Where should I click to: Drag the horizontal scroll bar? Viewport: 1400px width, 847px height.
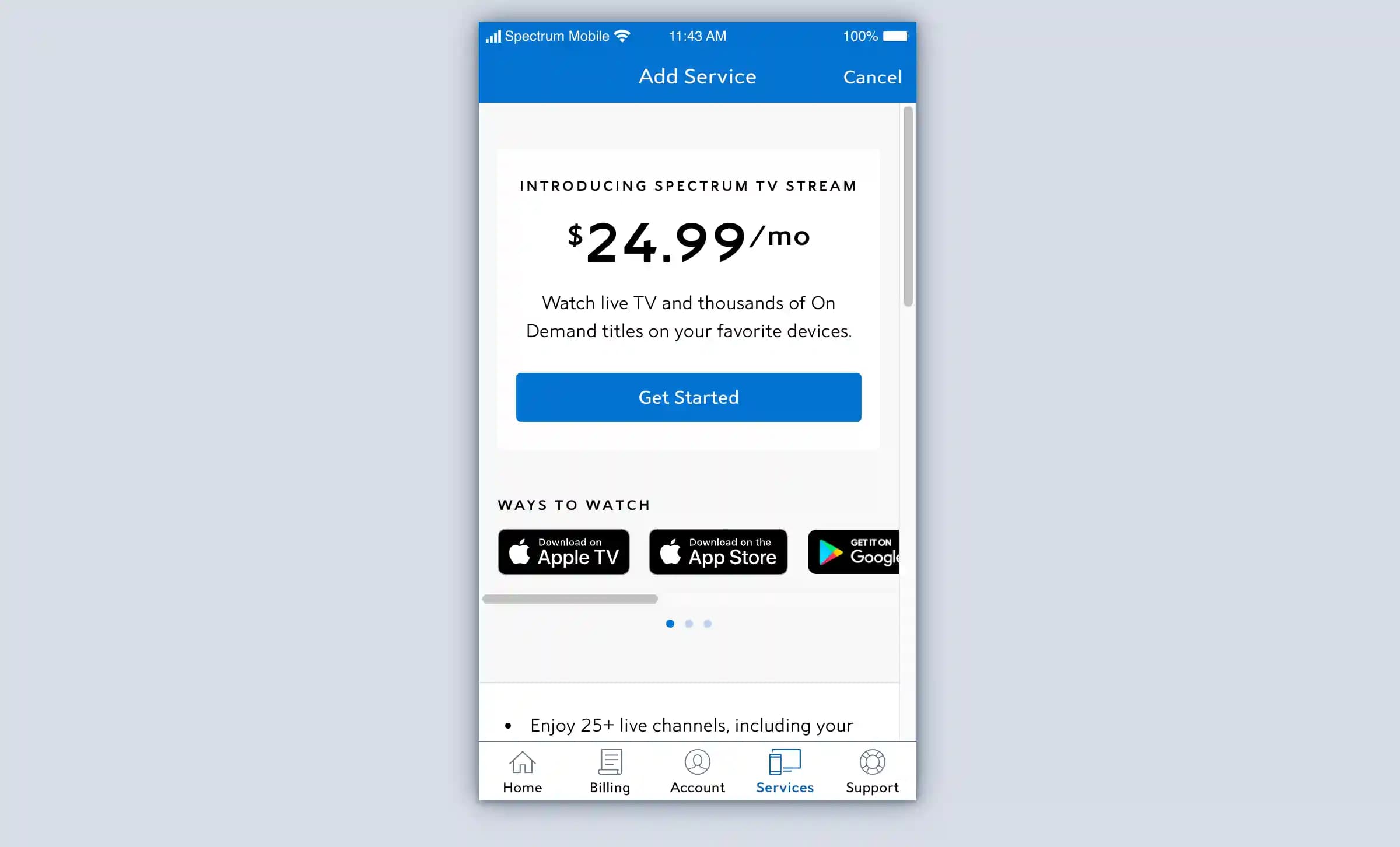[x=568, y=598]
